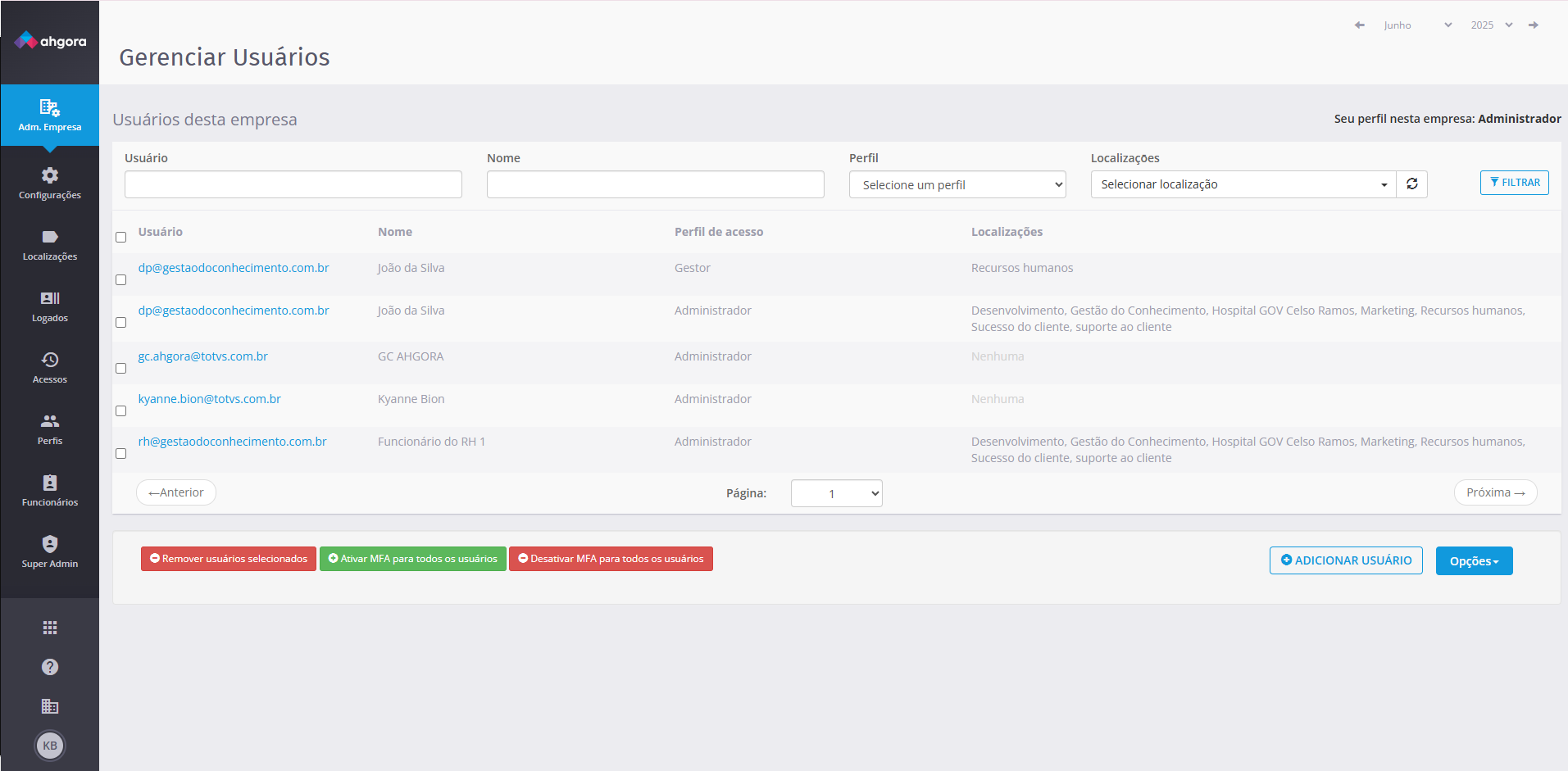Open dp@gestaodoconhecimento.com.br Administrador user link

click(234, 311)
